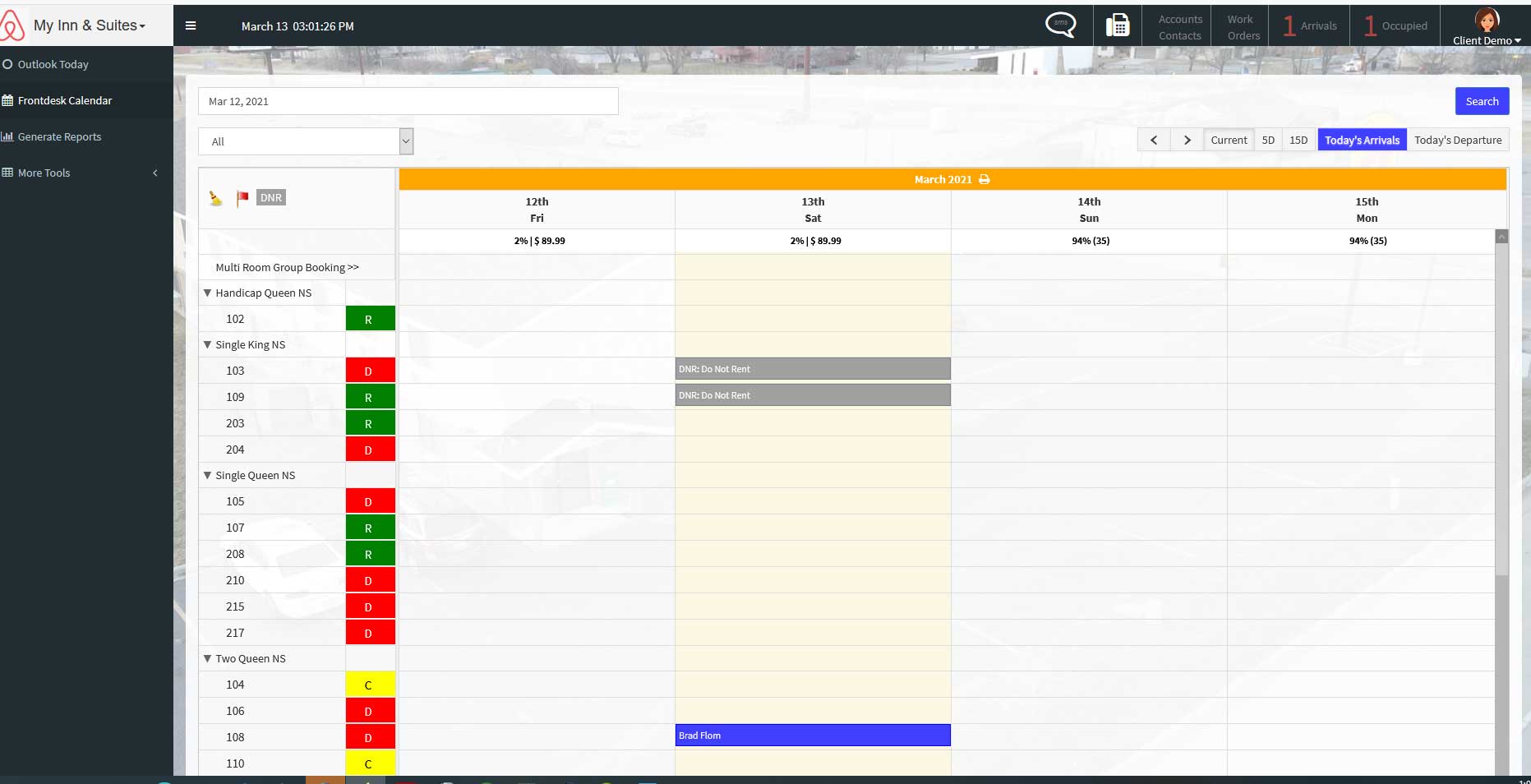Click status D for room 217
This screenshot has width=1531, height=784.
pyautogui.click(x=370, y=633)
